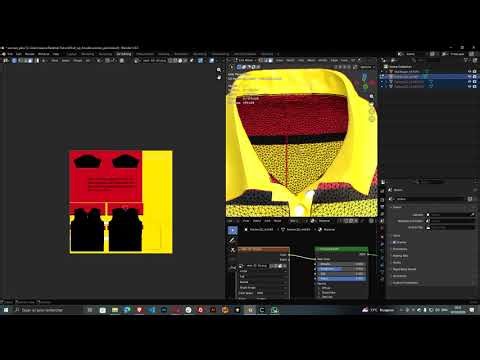Click the Metallic slider in Principled BSDF
480x360 pixels.
pyautogui.click(x=341, y=264)
